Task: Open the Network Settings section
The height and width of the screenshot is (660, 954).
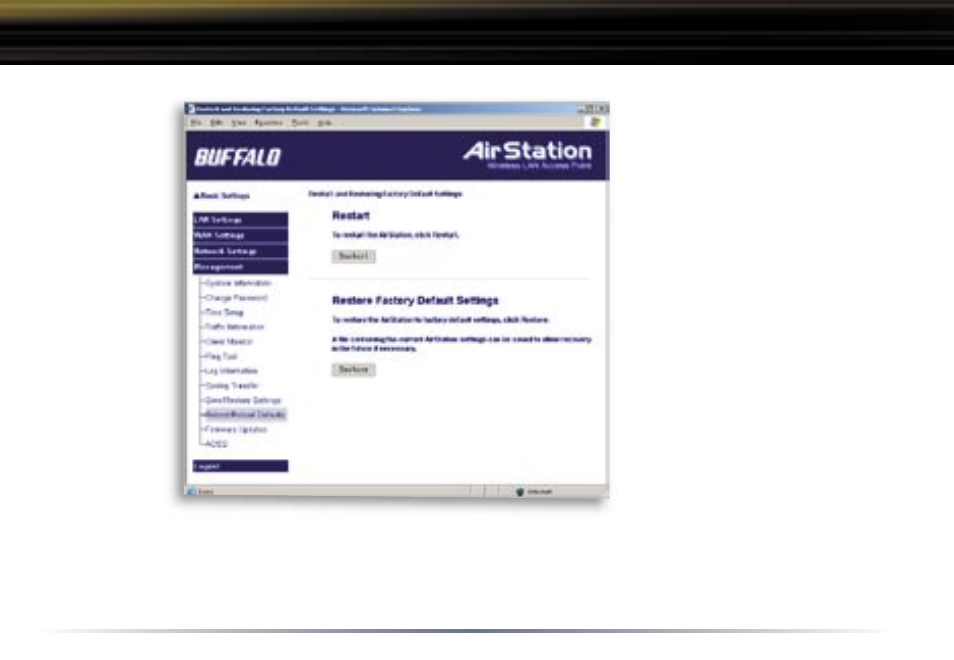Action: pyautogui.click(x=240, y=251)
